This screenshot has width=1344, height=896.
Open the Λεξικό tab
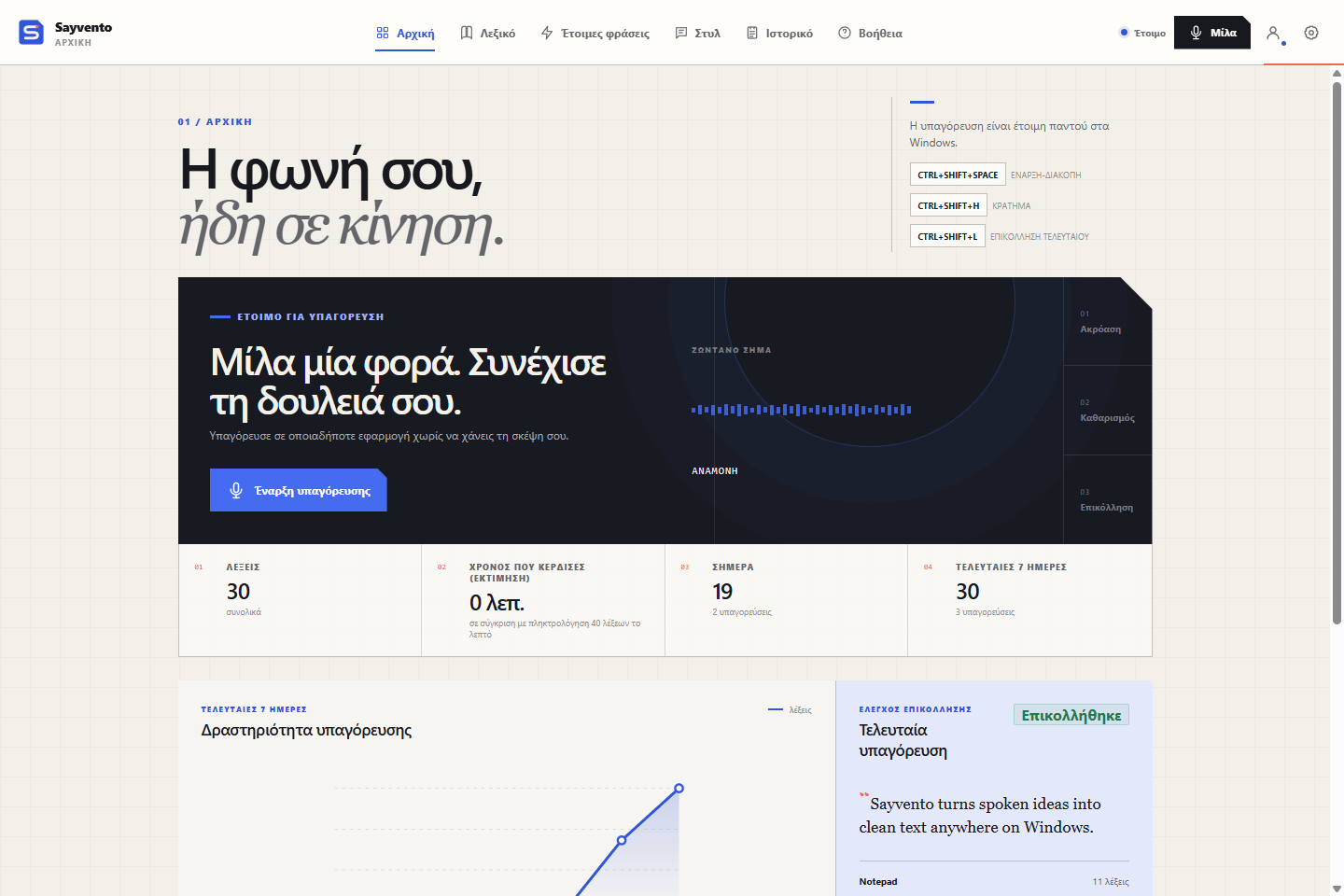[488, 34]
